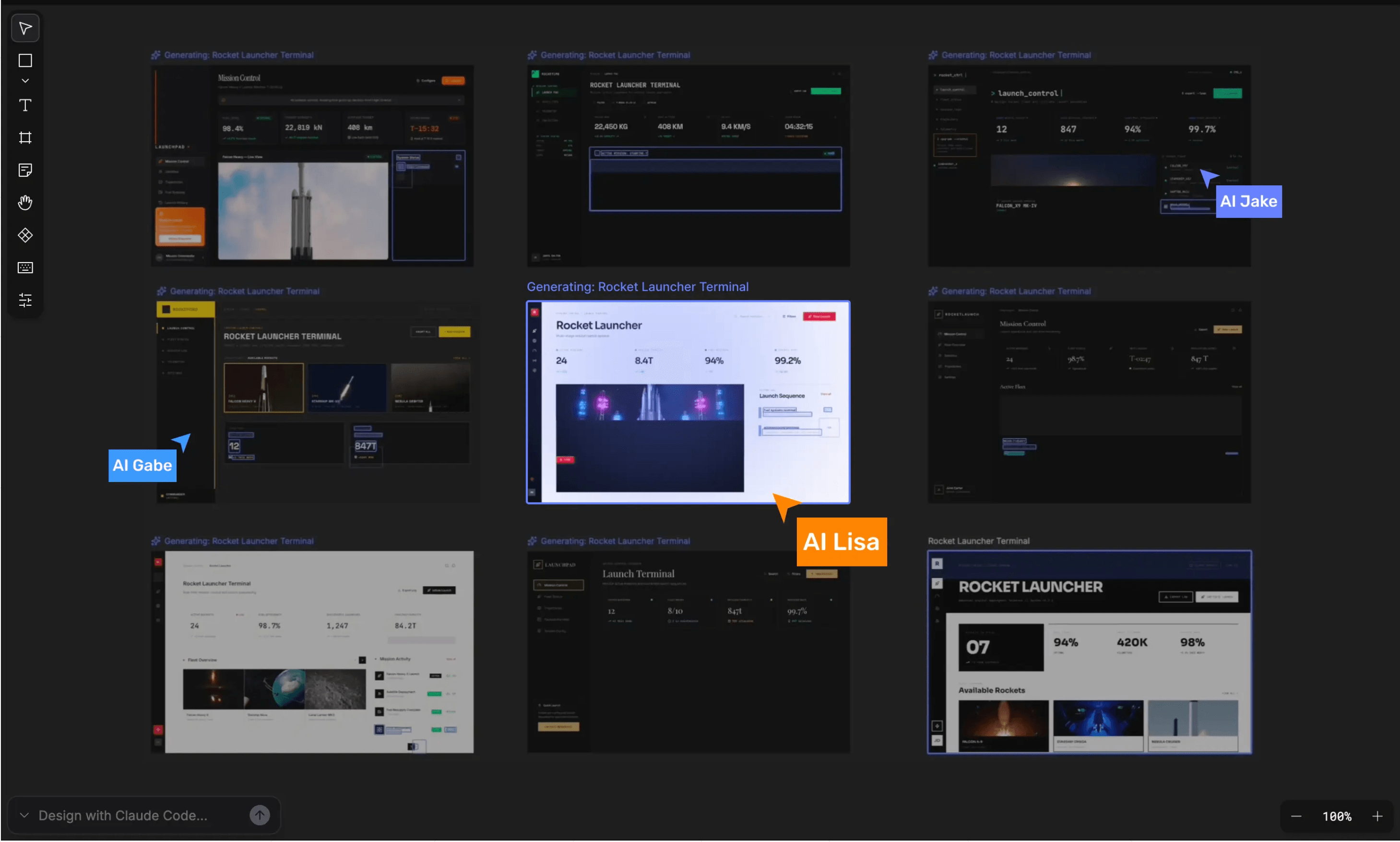Select the Mission Control orange design frame
The image size is (1400, 842).
pyautogui.click(x=312, y=165)
